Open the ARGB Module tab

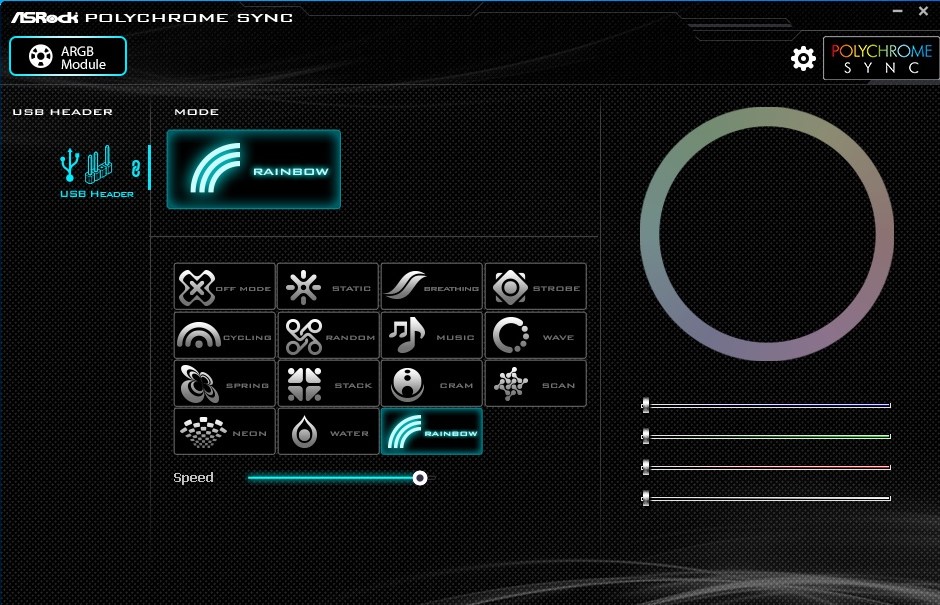tap(68, 56)
